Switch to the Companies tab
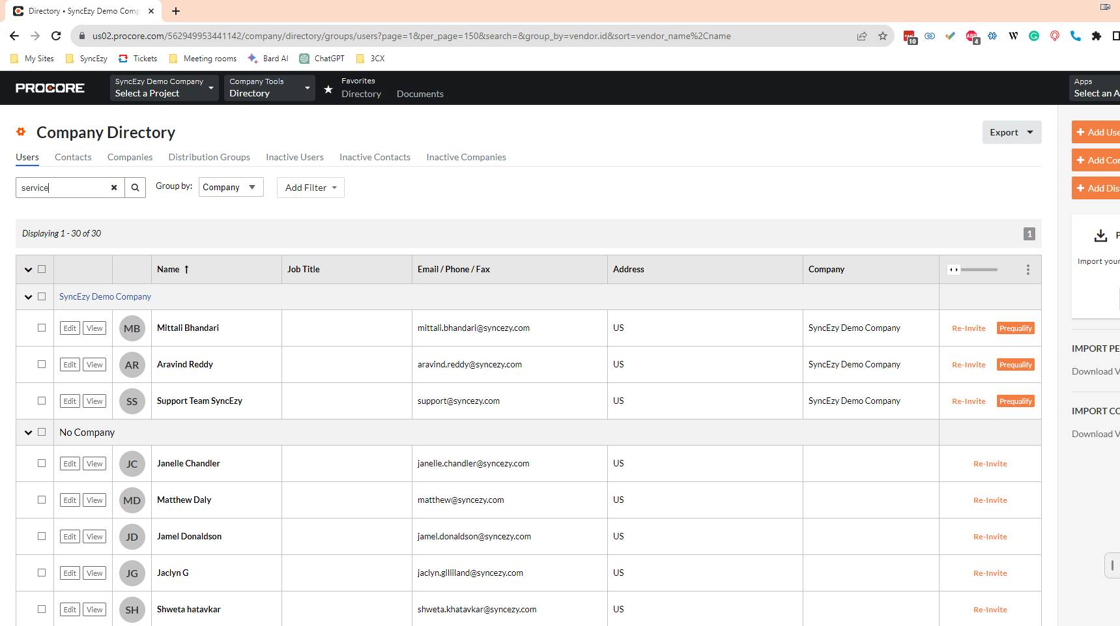Image resolution: width=1120 pixels, height=626 pixels. click(130, 157)
